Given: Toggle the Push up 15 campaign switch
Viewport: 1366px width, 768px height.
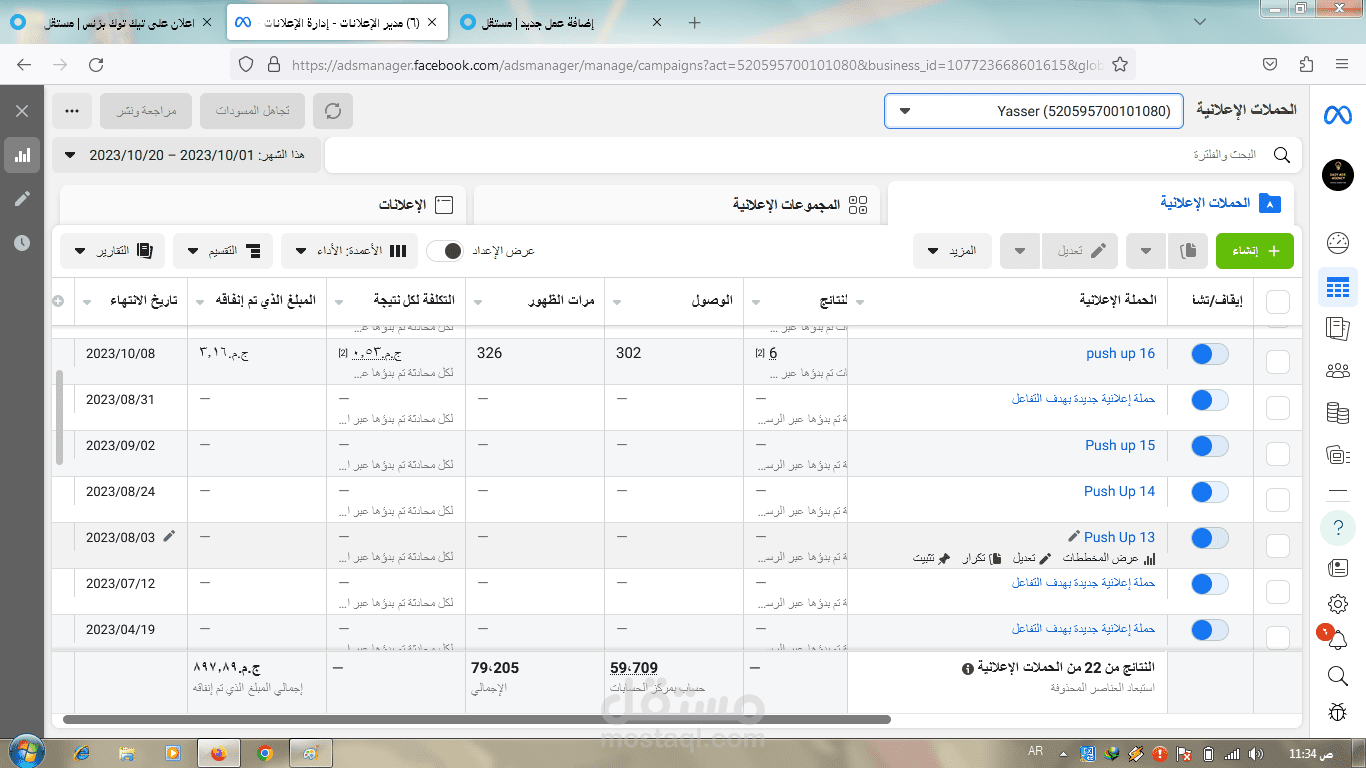Looking at the screenshot, I should click(1209, 446).
